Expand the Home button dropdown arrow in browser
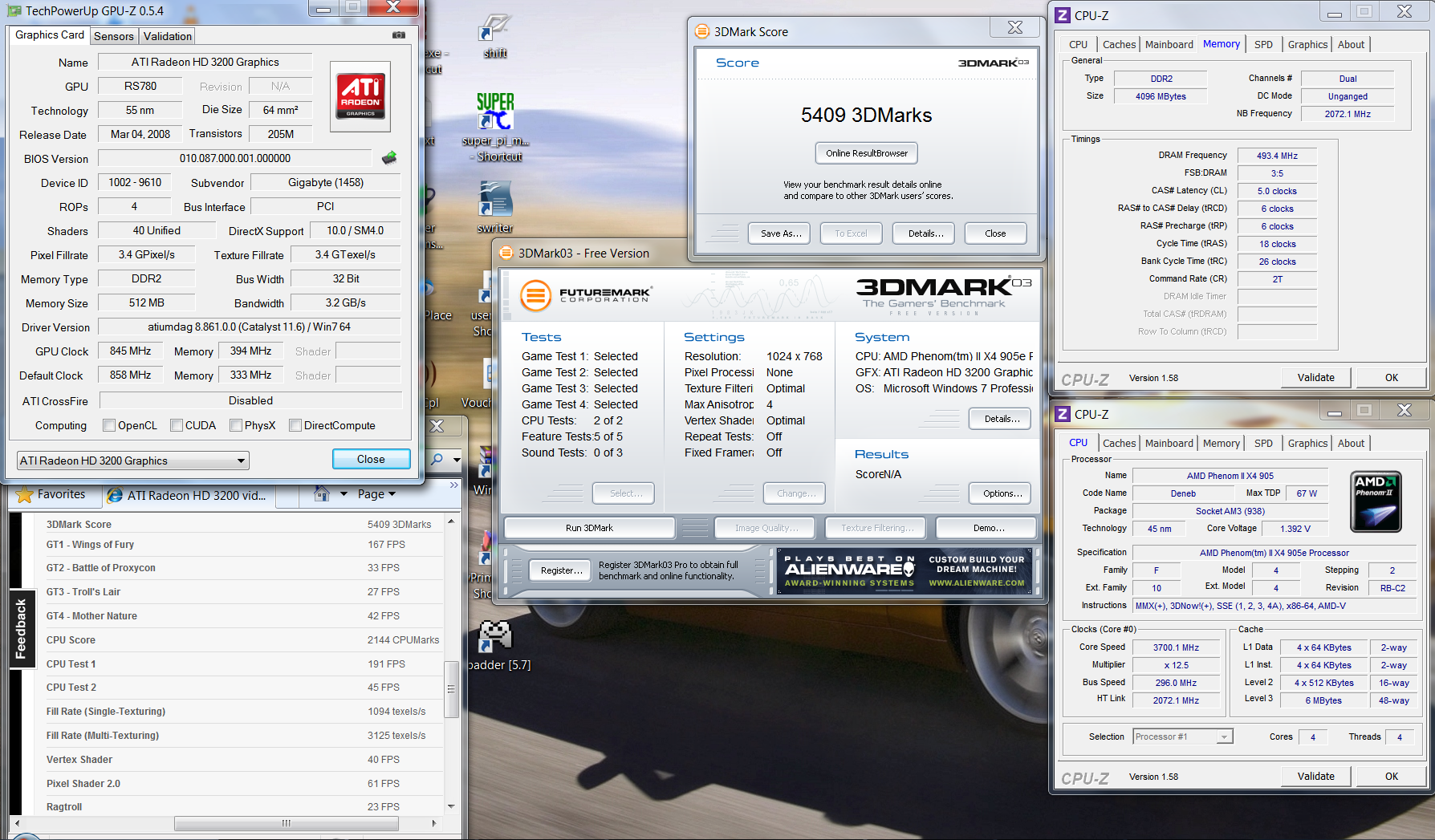1435x840 pixels. pyautogui.click(x=344, y=494)
